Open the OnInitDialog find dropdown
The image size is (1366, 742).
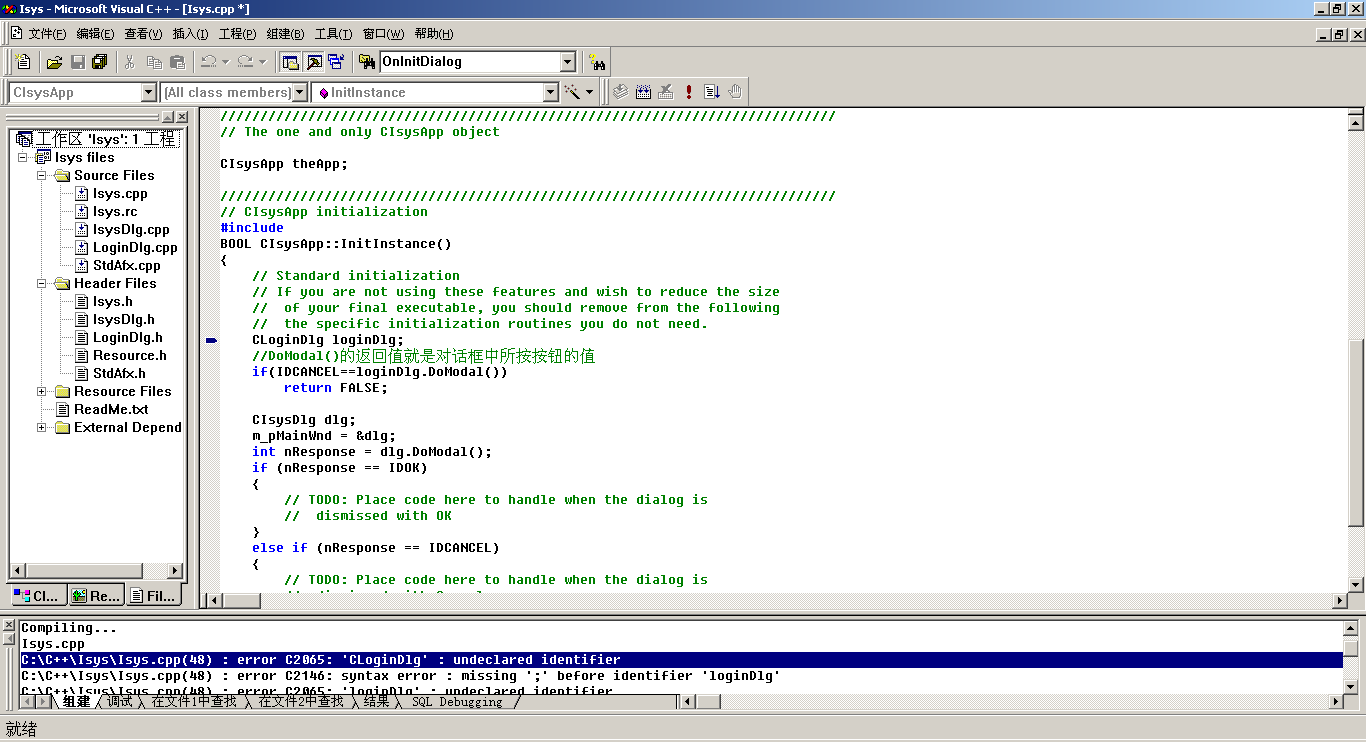(568, 62)
